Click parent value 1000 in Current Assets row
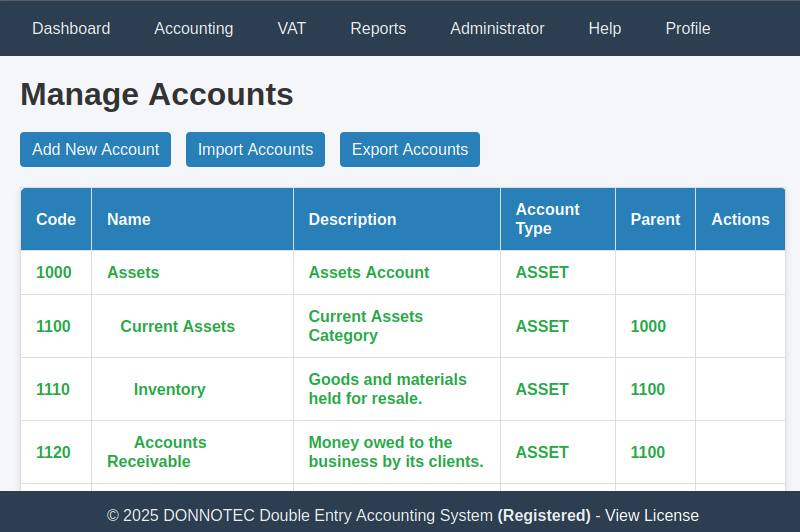The width and height of the screenshot is (800, 532). coord(648,326)
